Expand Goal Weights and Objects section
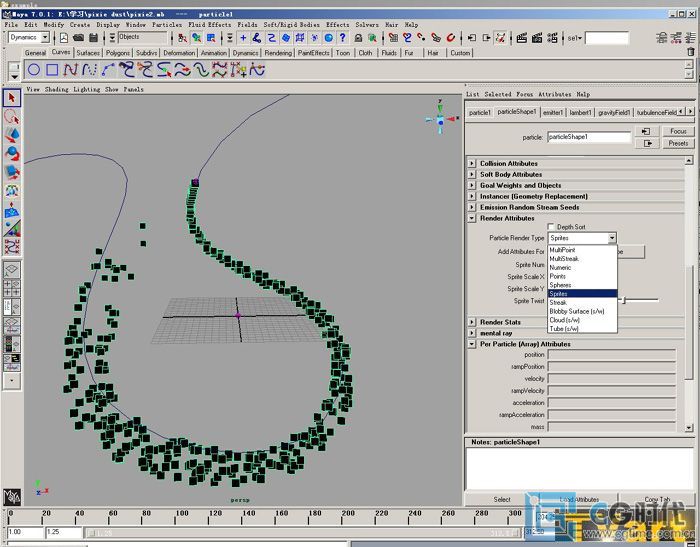Viewport: 700px width, 547px height. click(x=472, y=185)
